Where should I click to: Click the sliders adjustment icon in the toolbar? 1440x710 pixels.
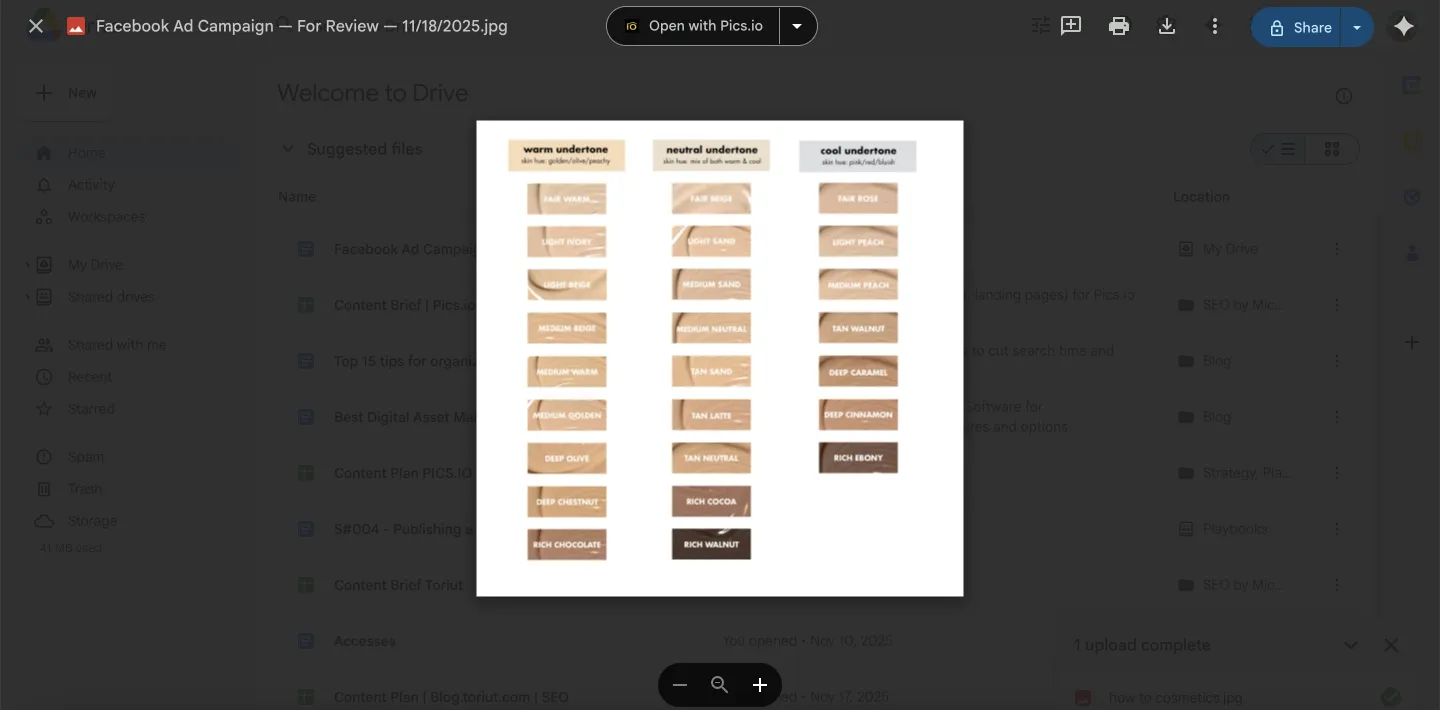point(1041,26)
